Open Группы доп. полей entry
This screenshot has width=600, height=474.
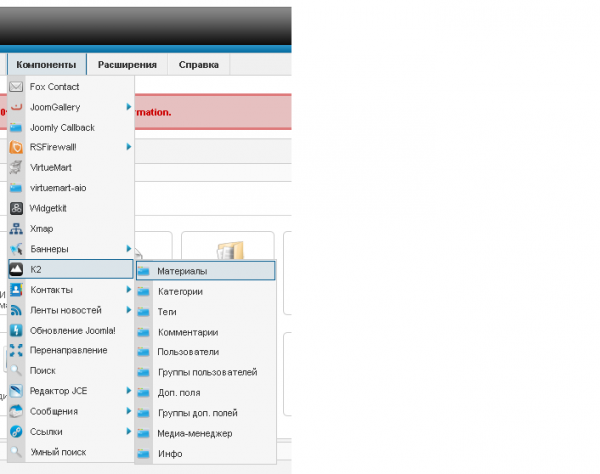click(x=205, y=413)
